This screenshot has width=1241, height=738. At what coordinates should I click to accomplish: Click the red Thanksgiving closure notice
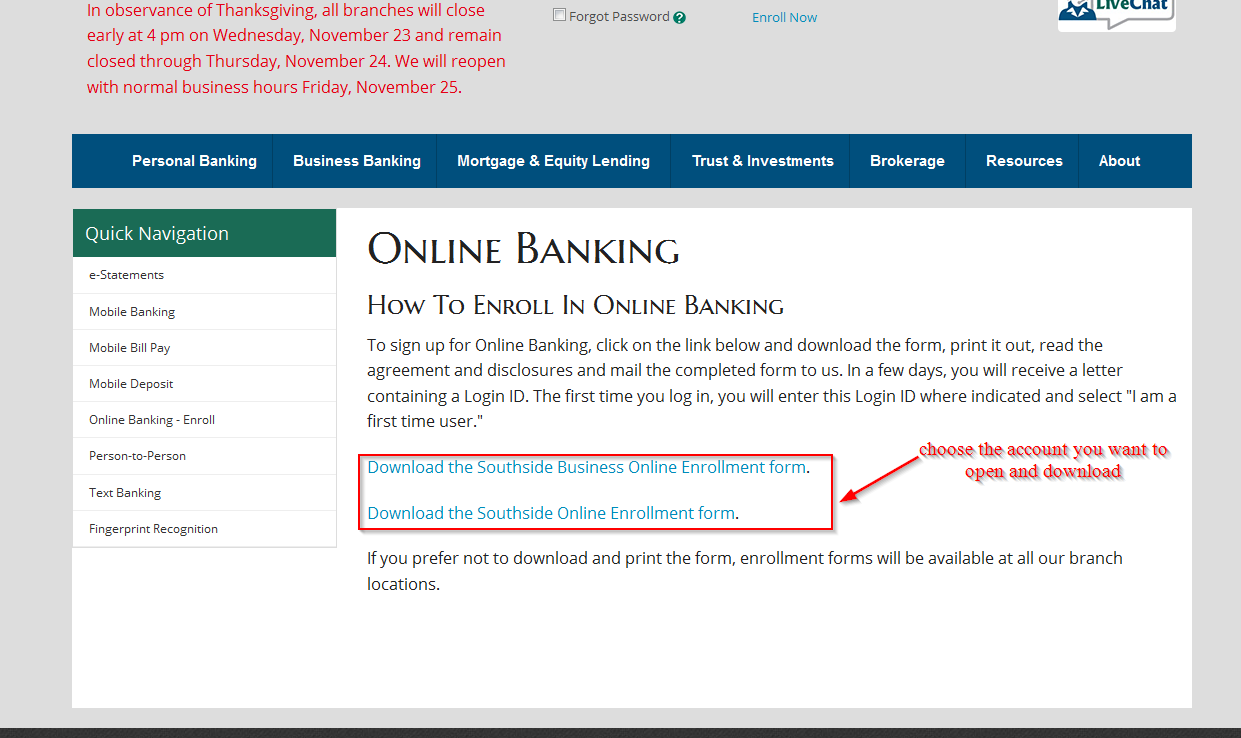click(296, 48)
